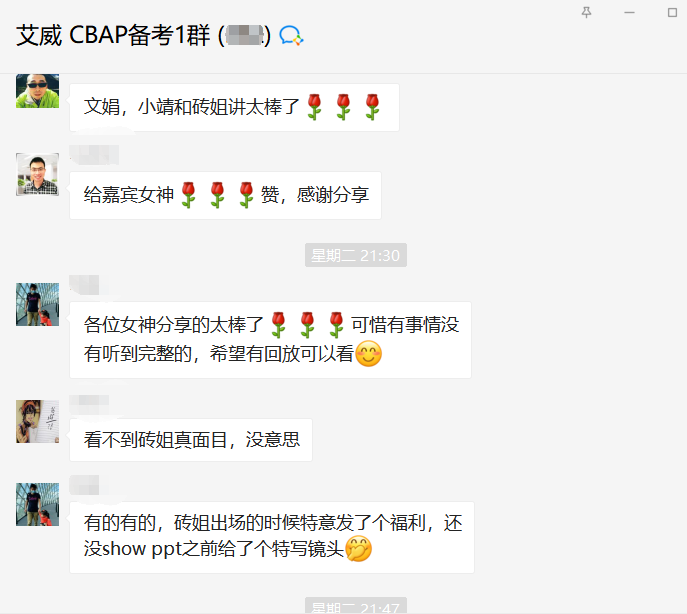
Task: Click the blushing smile emoji in message
Action: coord(368,354)
